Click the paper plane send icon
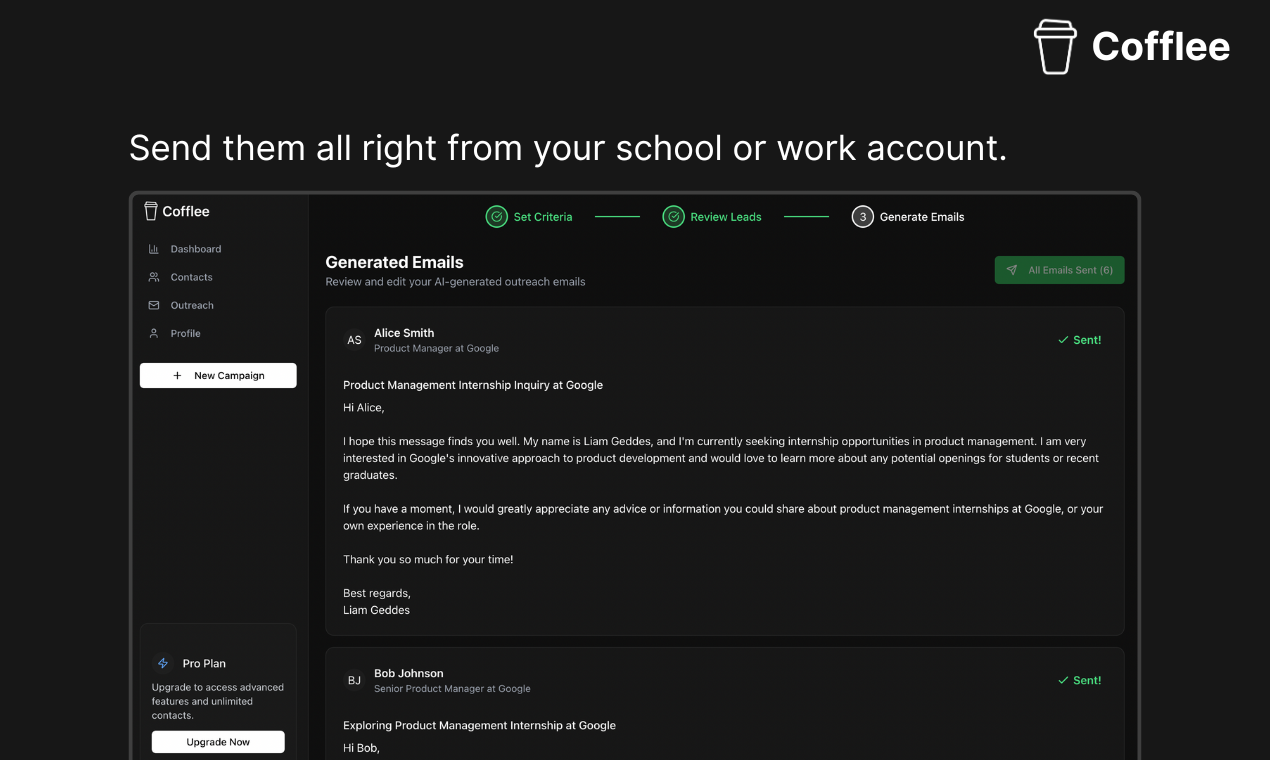Screen dimensions: 1270x760 pyautogui.click(x=1012, y=270)
